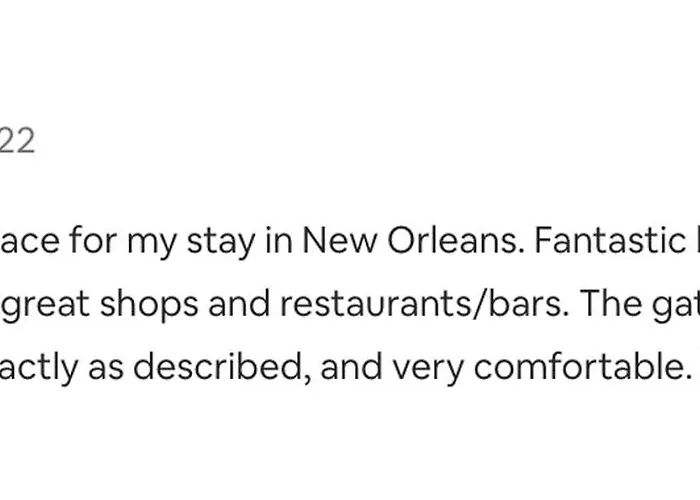
Task: Click the word "stay" in first line
Action: point(221,242)
